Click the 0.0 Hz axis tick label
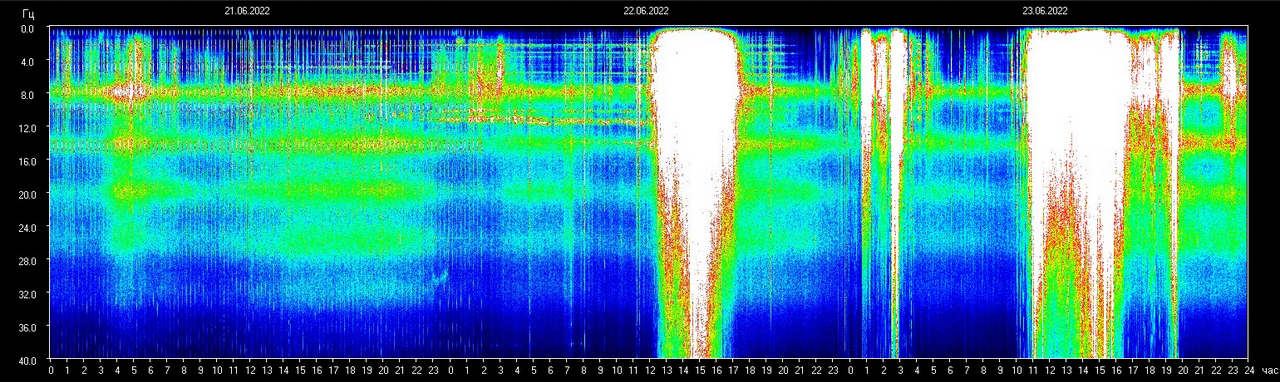 tap(29, 29)
